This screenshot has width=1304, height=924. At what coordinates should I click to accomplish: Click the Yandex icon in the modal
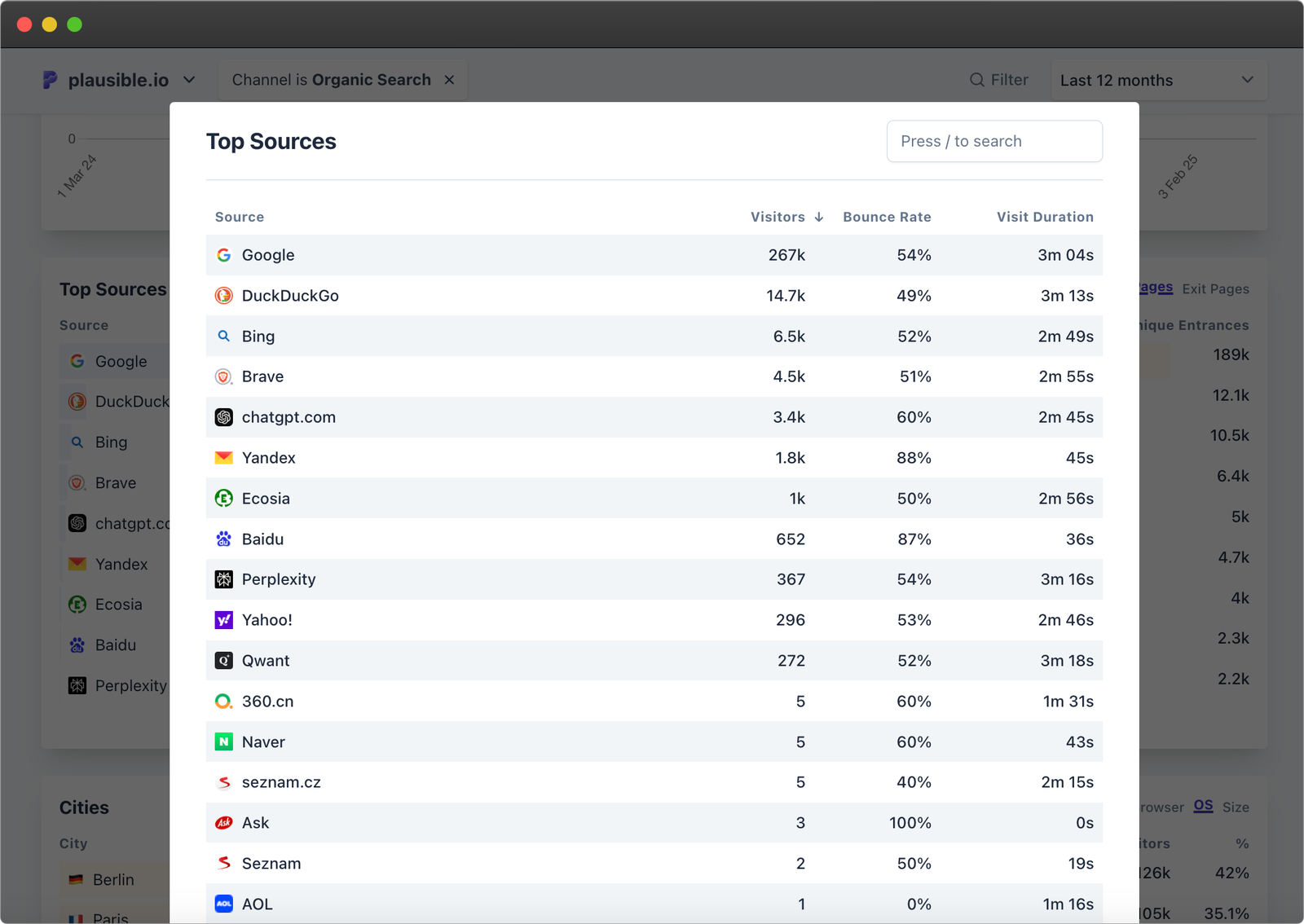coord(223,457)
